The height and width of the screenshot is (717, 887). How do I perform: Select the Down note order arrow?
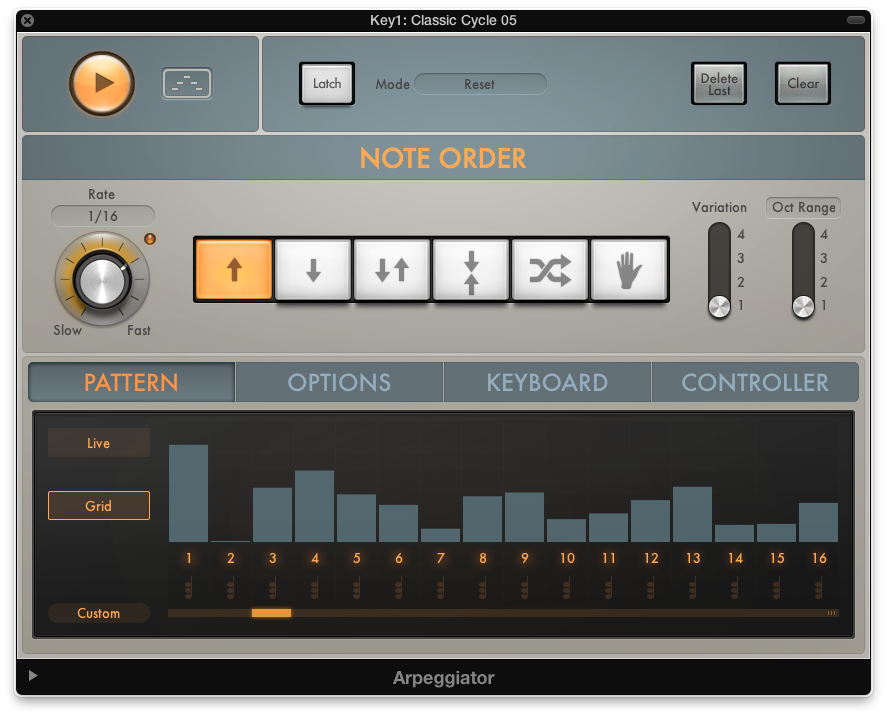pyautogui.click(x=313, y=269)
